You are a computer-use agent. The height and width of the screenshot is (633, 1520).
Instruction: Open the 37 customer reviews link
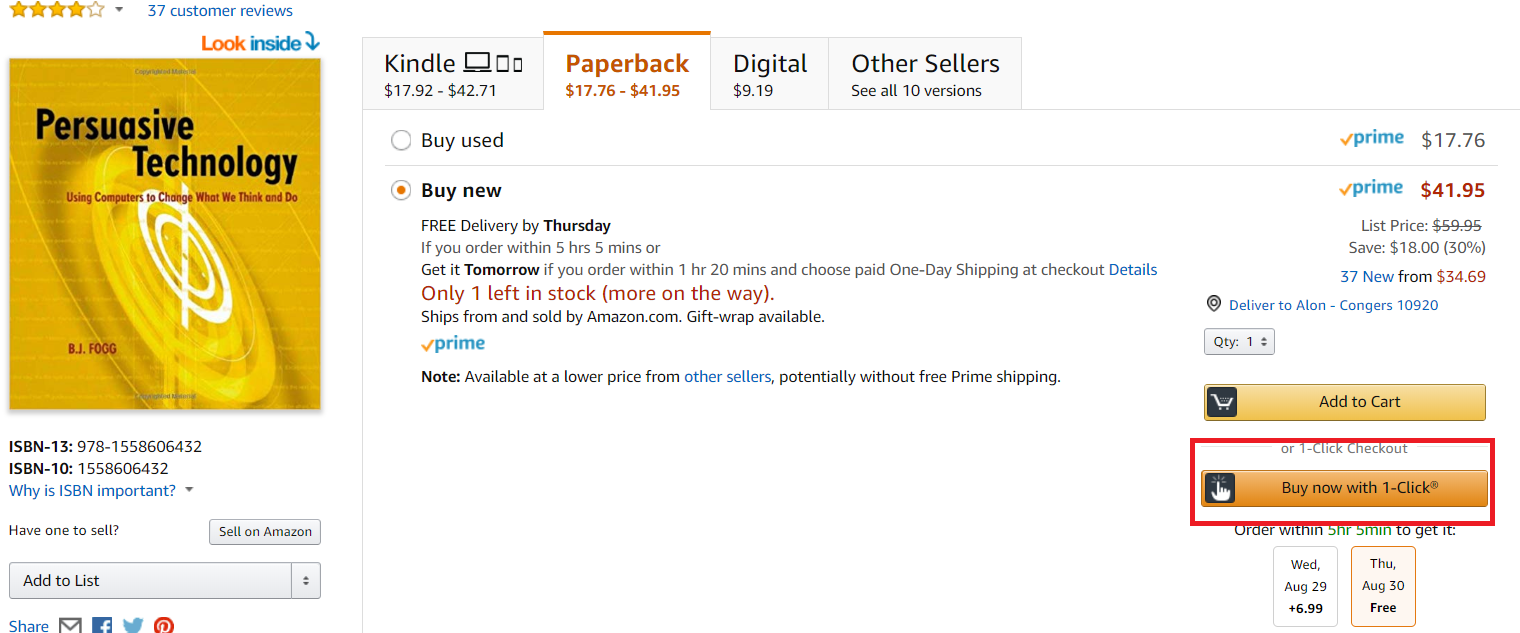coord(220,11)
